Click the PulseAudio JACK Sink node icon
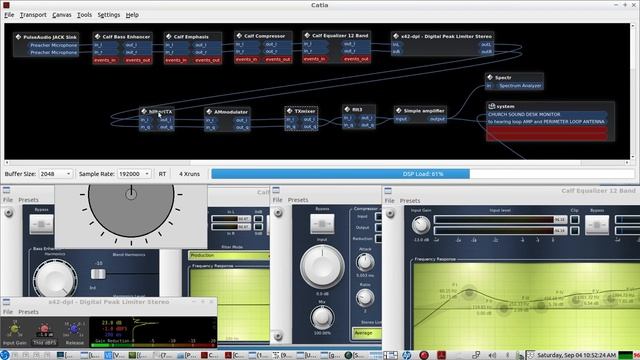 pos(18,37)
